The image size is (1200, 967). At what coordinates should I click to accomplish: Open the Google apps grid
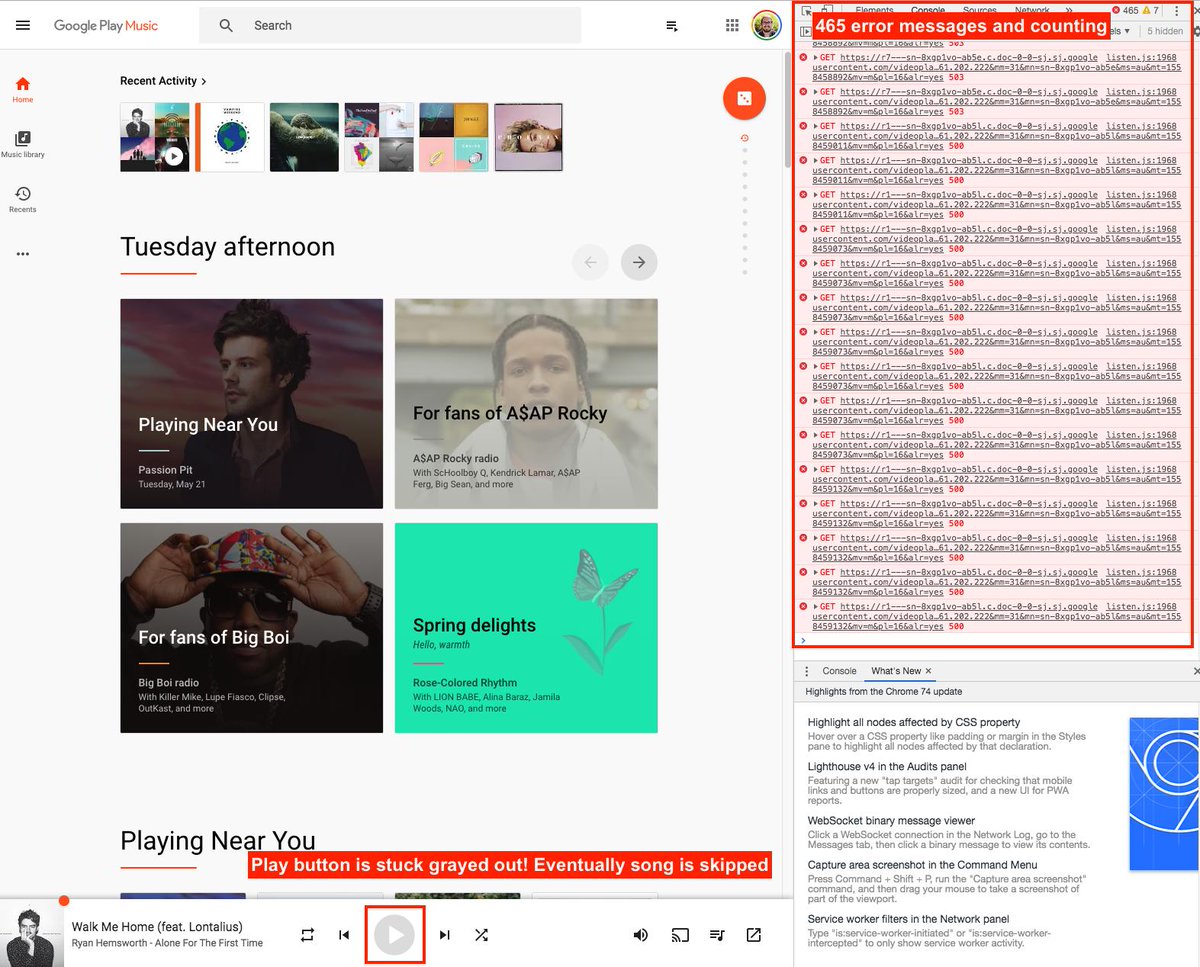click(733, 25)
